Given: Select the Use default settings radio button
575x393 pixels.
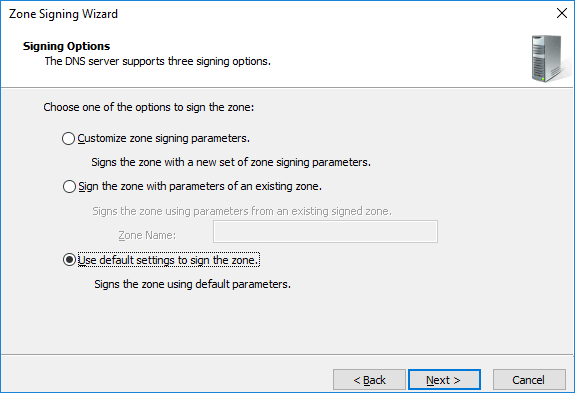Looking at the screenshot, I should (x=69, y=260).
